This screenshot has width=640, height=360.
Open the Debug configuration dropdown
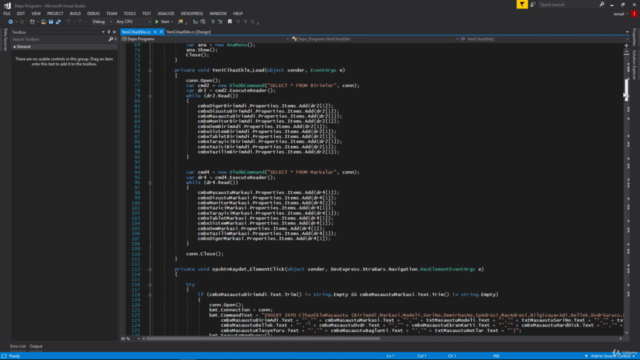[102, 22]
